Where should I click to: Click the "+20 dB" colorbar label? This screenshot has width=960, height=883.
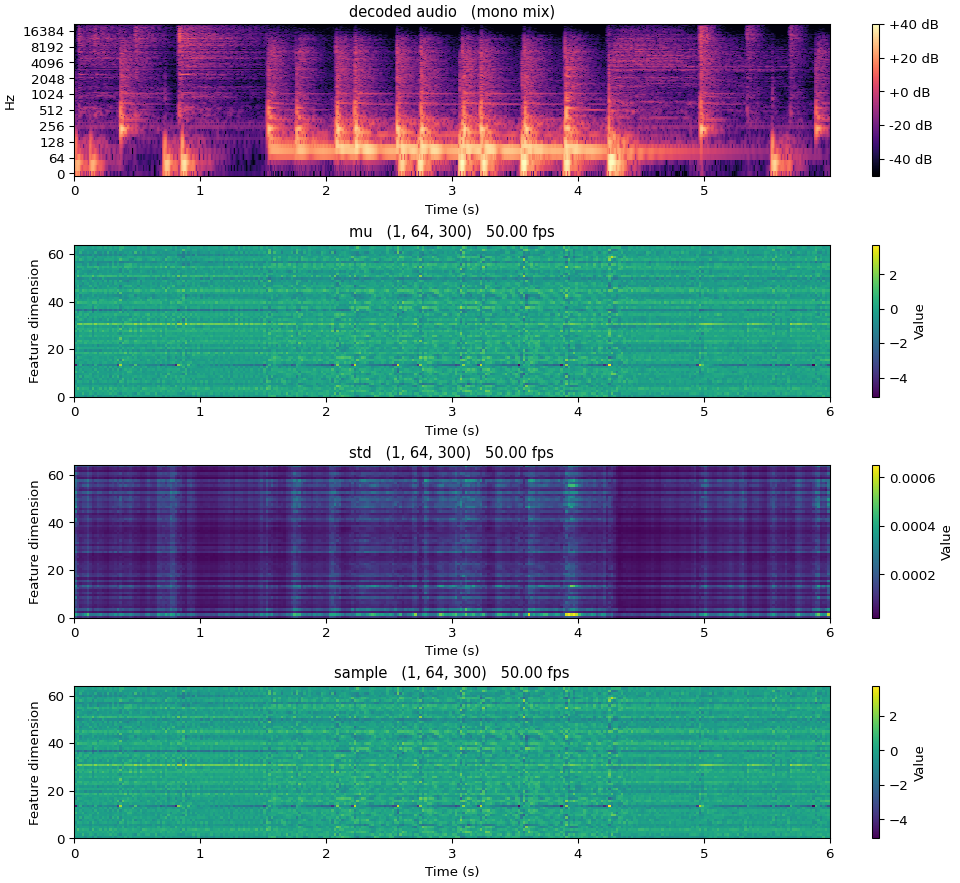pos(914,59)
